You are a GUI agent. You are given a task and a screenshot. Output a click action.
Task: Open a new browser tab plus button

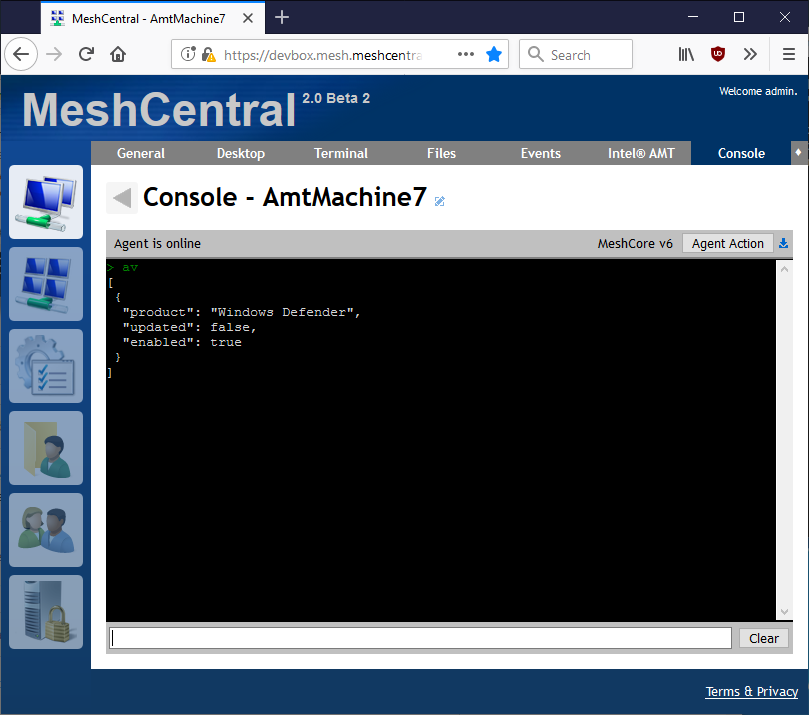click(x=282, y=18)
